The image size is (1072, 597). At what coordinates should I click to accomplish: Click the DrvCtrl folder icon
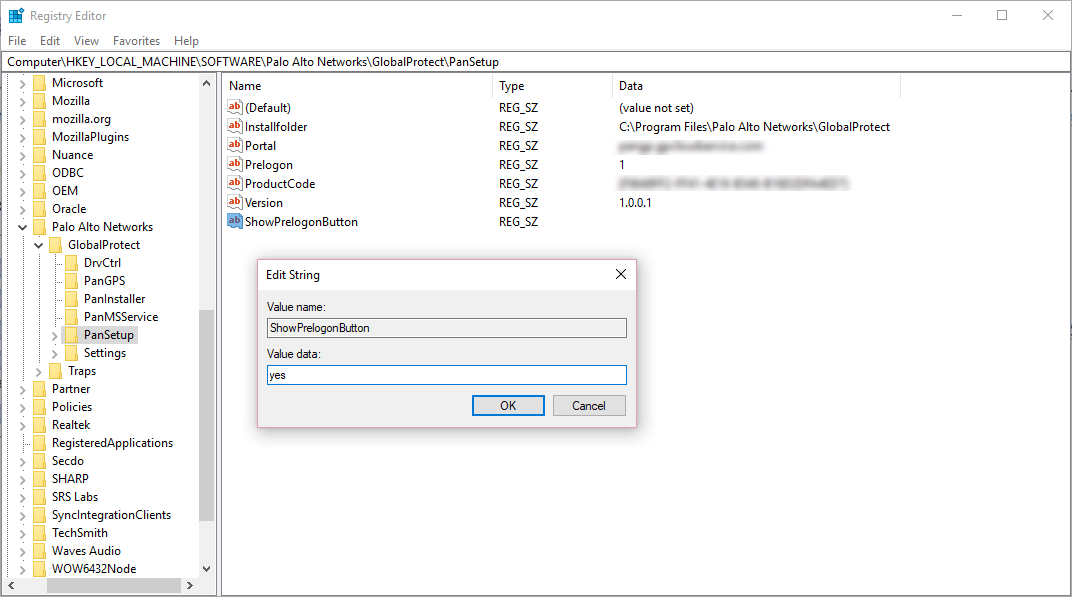point(72,263)
